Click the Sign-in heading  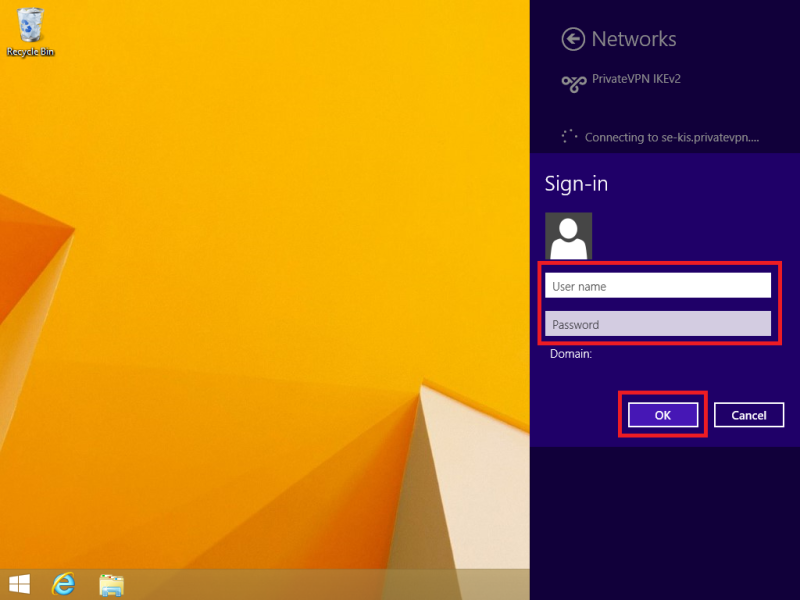576,184
